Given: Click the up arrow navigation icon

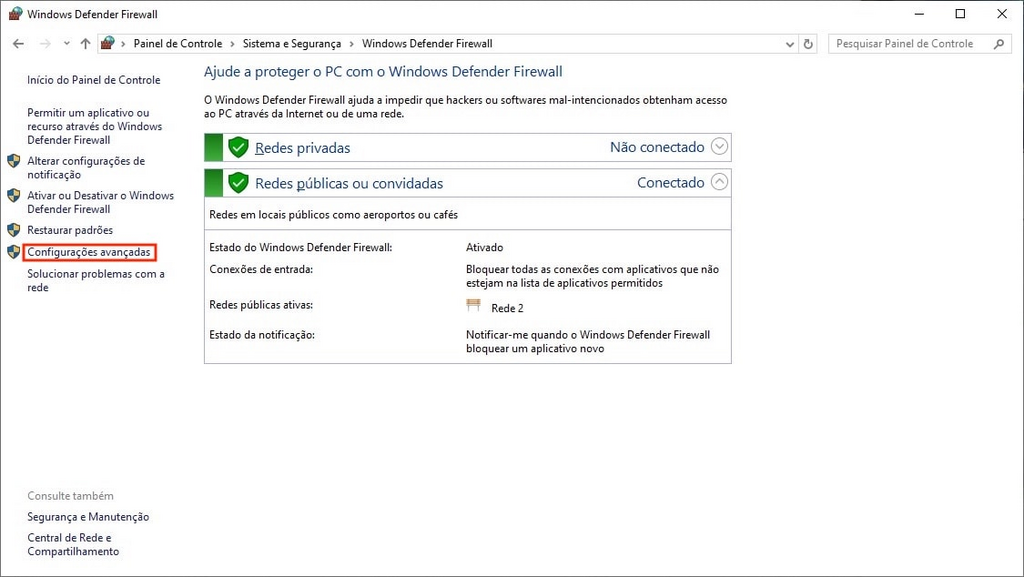Looking at the screenshot, I should click(85, 43).
